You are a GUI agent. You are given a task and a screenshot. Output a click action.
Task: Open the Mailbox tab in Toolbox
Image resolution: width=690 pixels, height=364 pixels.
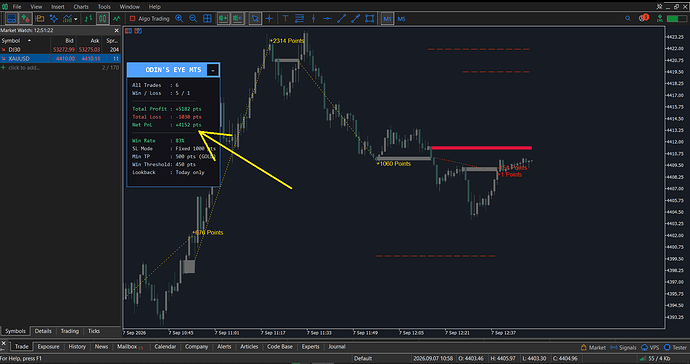(129, 347)
